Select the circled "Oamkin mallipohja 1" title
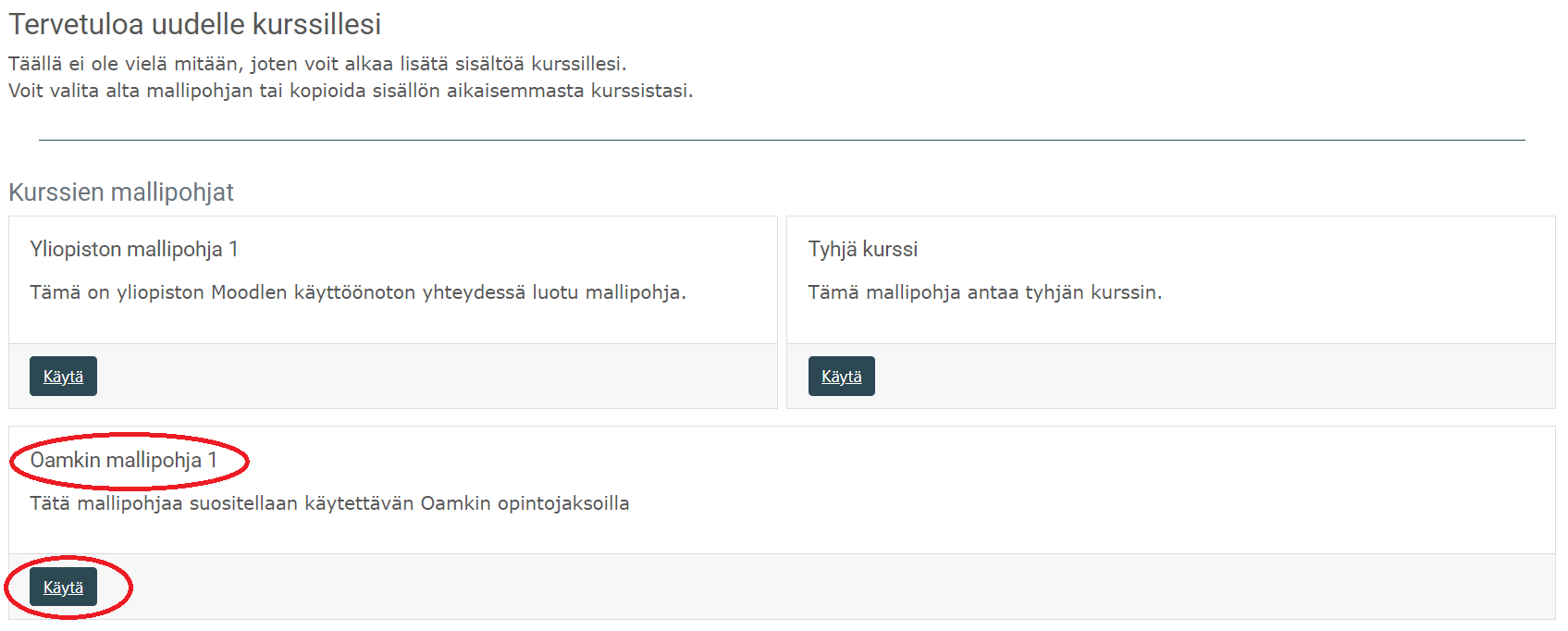Viewport: 1568px width, 631px height. (x=124, y=460)
